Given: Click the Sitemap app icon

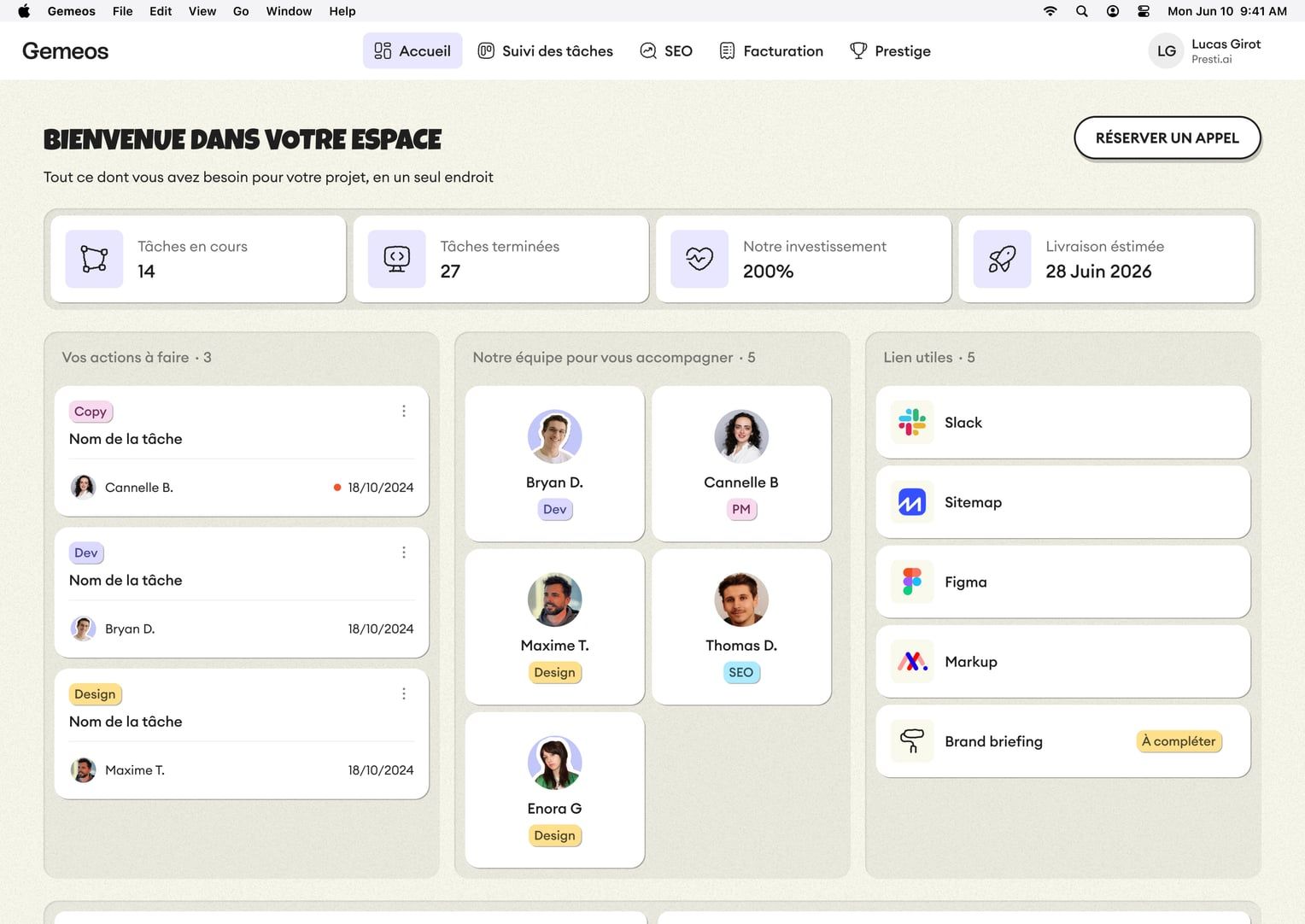Looking at the screenshot, I should [x=912, y=502].
